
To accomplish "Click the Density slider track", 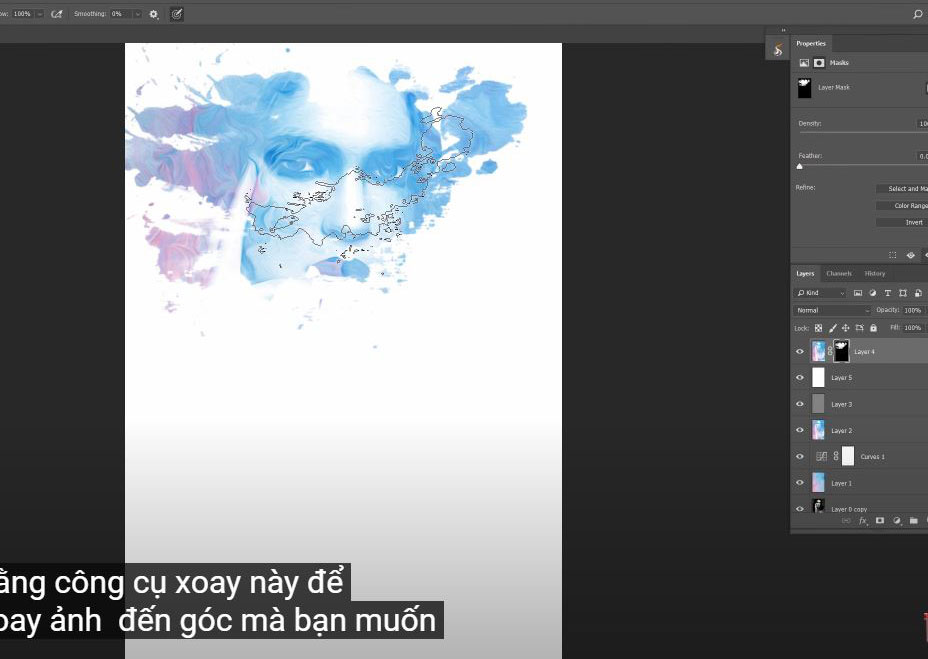I will tap(862, 133).
